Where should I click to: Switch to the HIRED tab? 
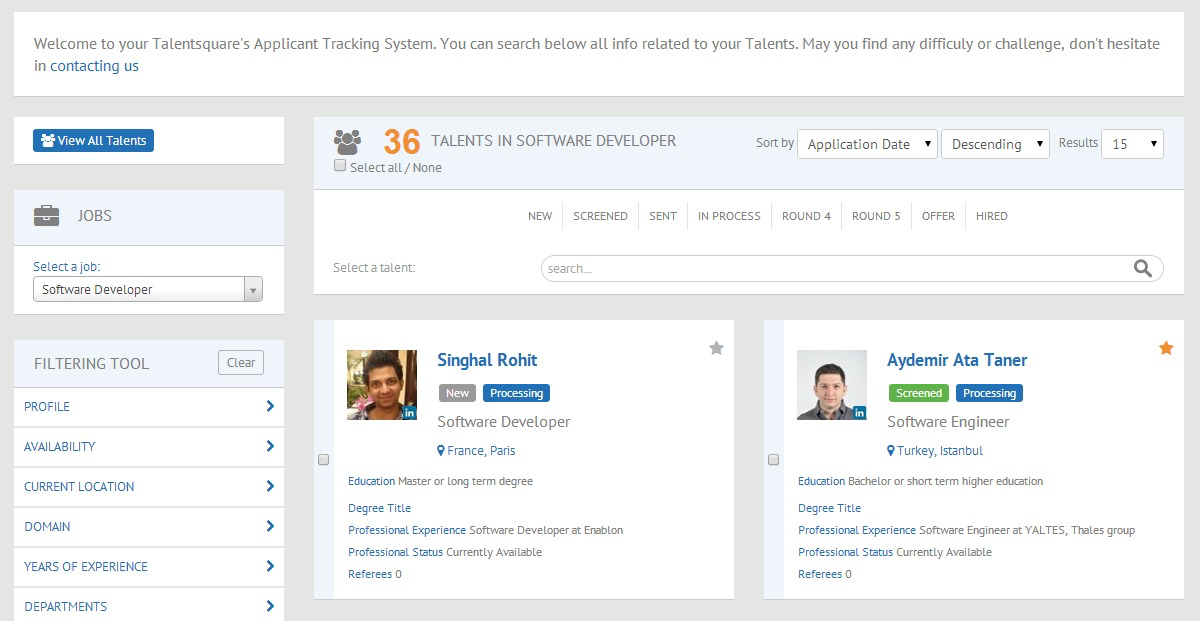click(x=991, y=216)
